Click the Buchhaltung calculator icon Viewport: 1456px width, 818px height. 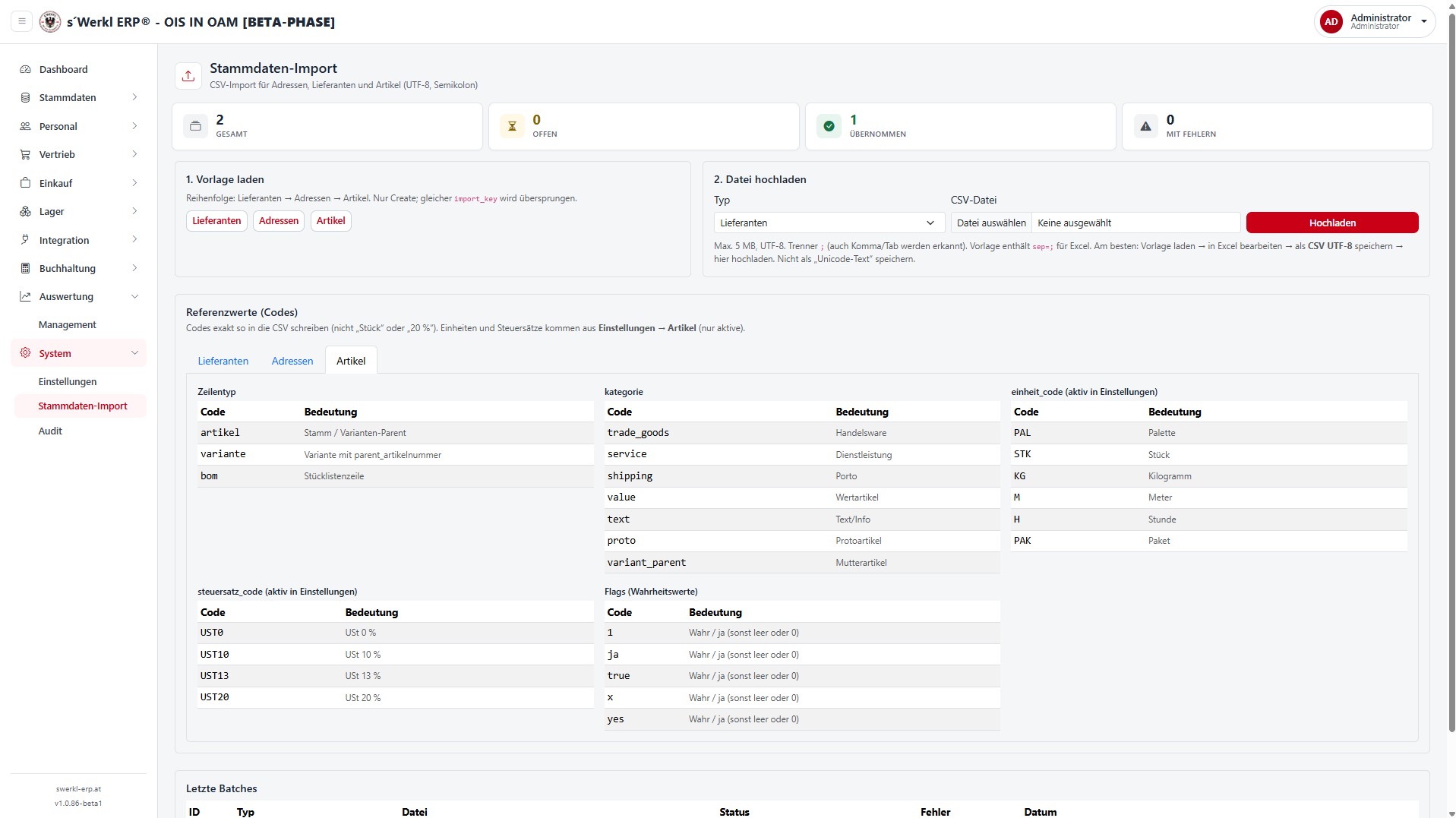(25, 268)
